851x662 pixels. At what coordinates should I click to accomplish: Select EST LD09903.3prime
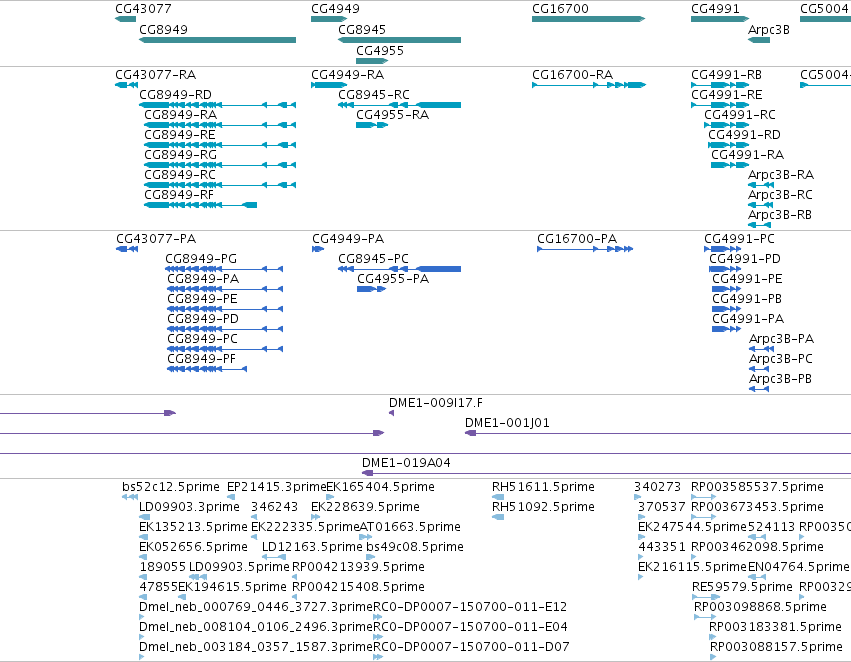[189, 507]
